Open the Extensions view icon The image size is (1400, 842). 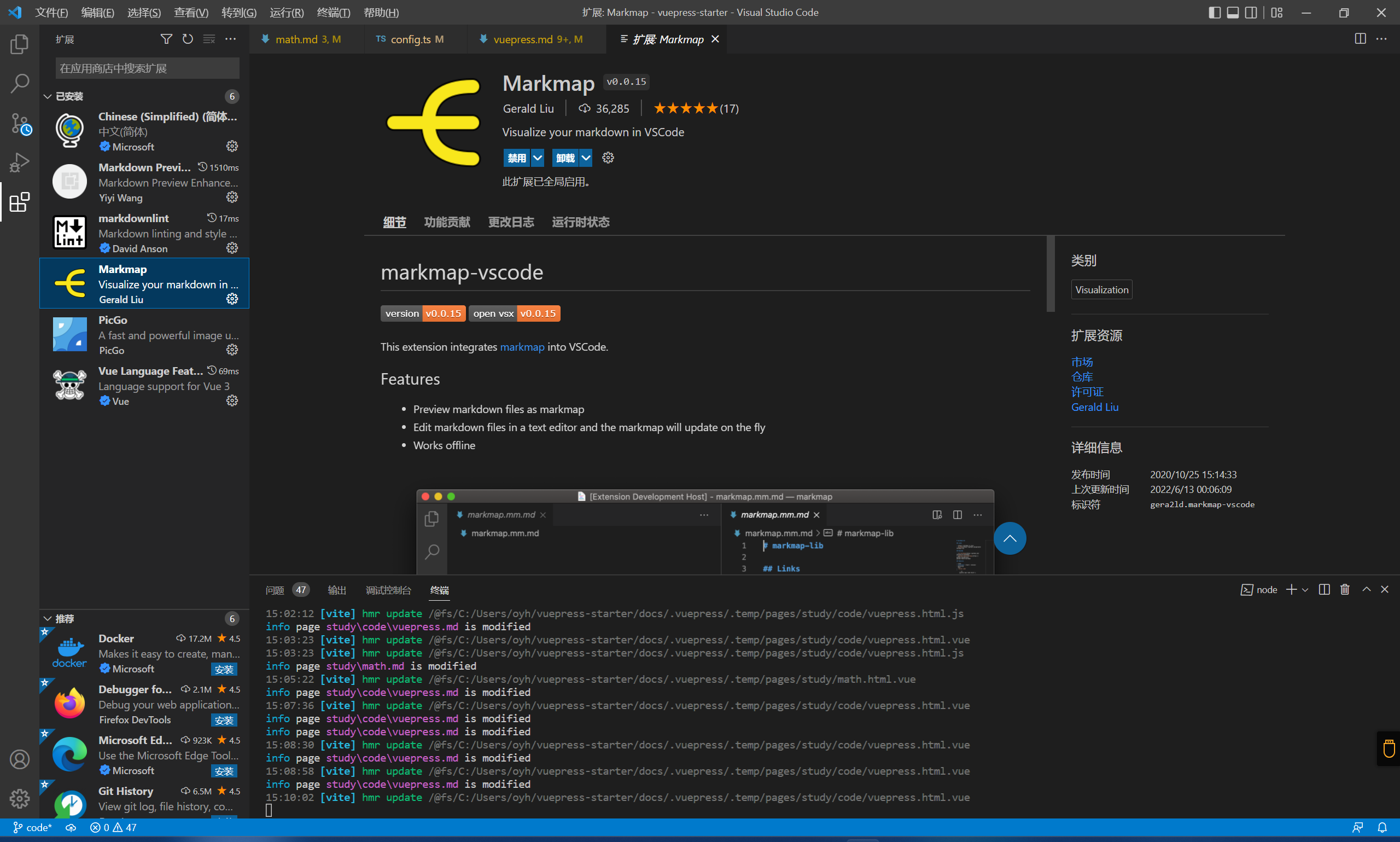pyautogui.click(x=19, y=202)
